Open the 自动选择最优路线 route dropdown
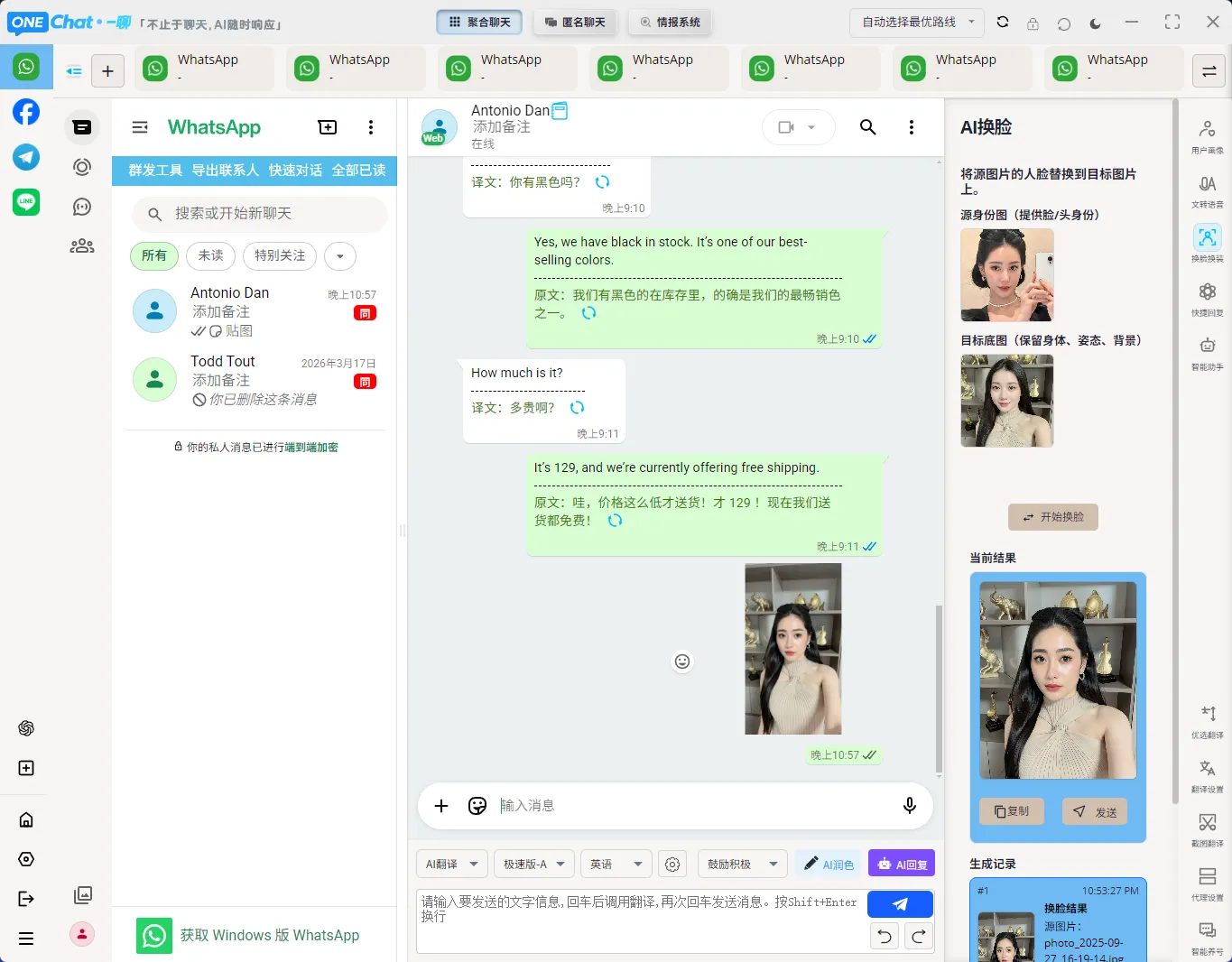Viewport: 1232px width, 962px height. [916, 23]
